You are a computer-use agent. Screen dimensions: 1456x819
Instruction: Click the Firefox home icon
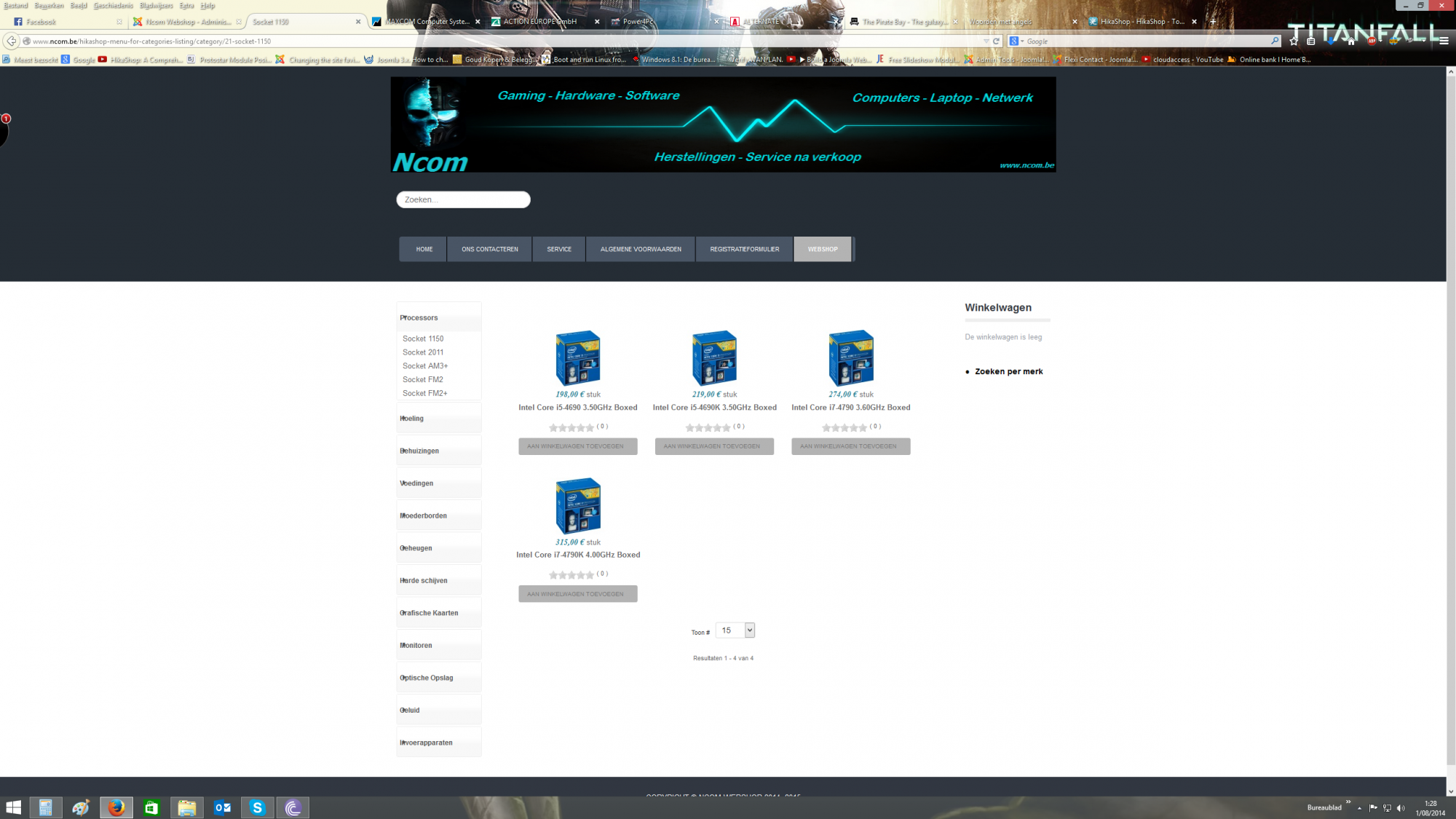(x=1351, y=41)
